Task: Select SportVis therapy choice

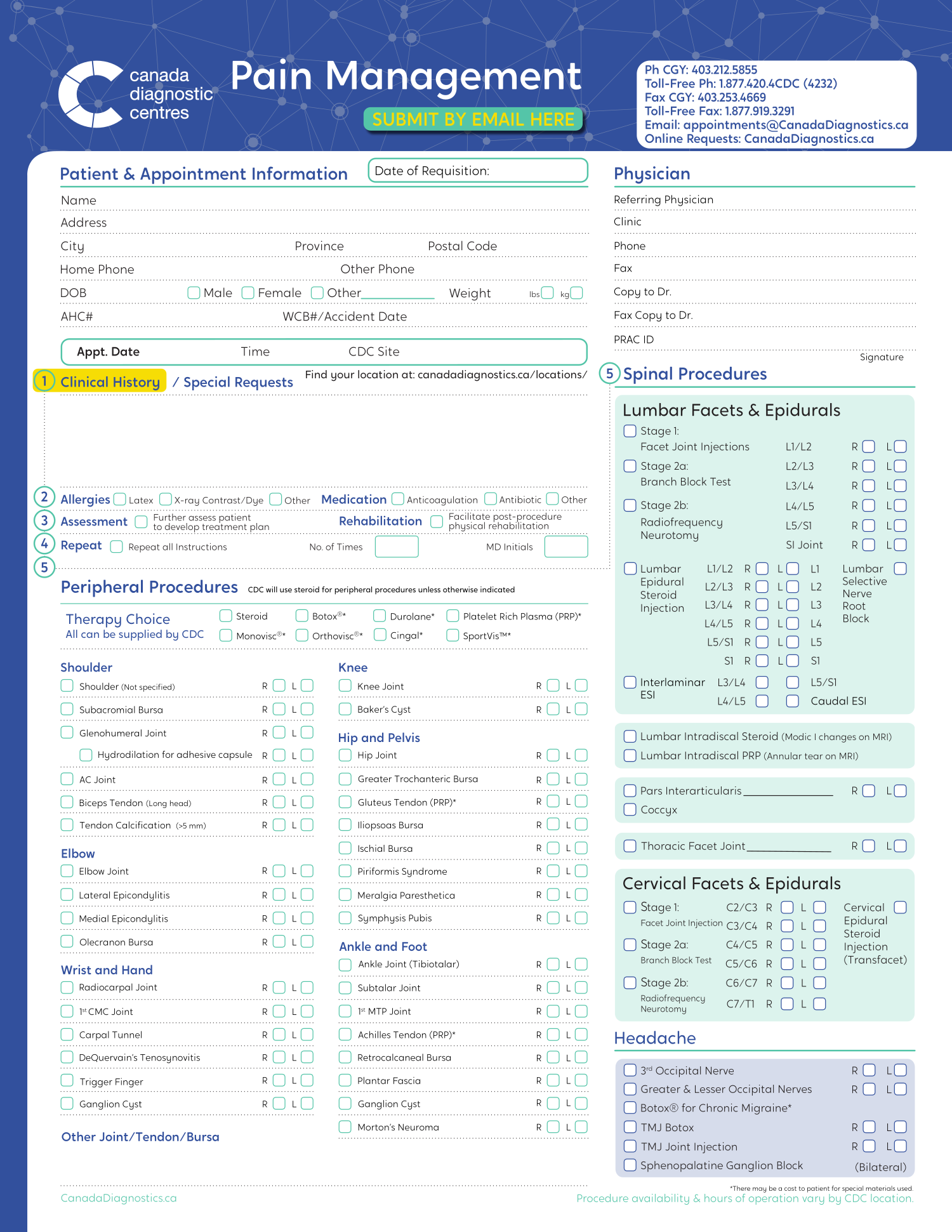Action: [453, 635]
